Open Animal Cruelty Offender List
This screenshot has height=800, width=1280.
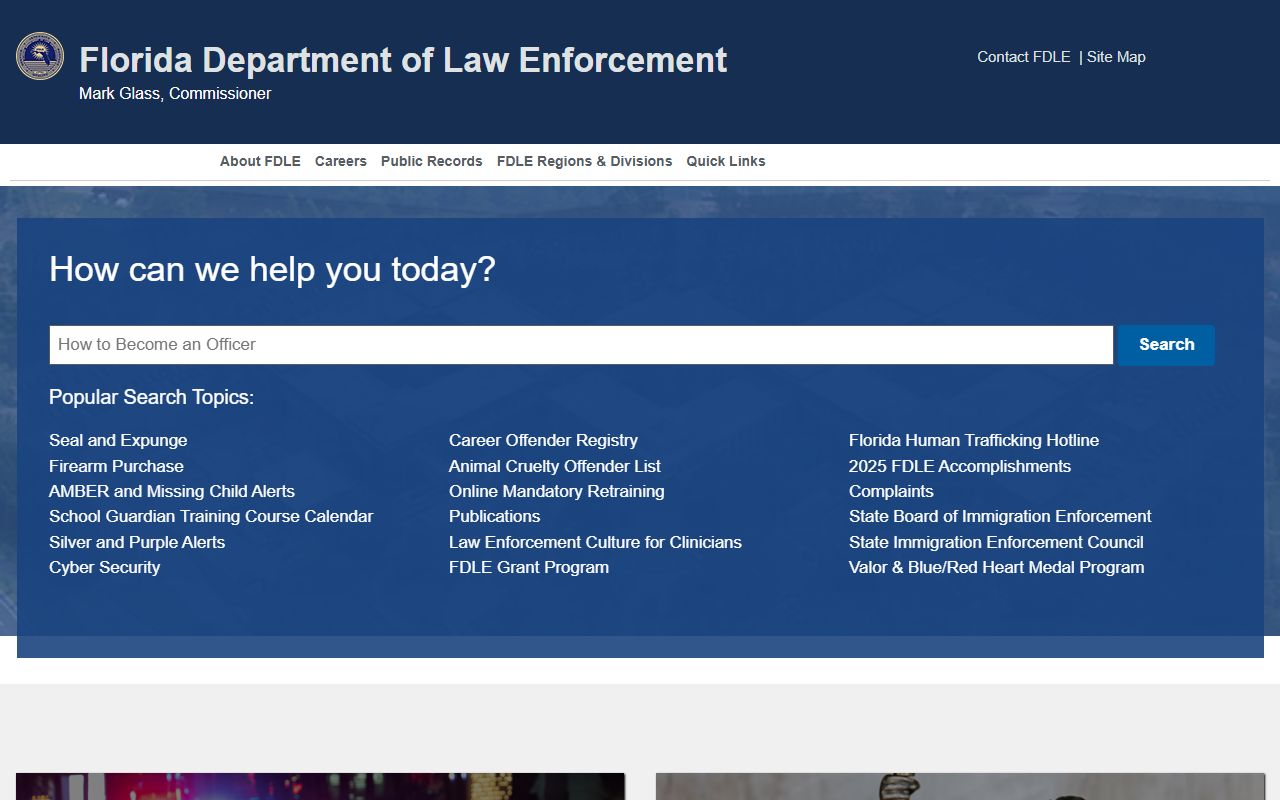(555, 466)
